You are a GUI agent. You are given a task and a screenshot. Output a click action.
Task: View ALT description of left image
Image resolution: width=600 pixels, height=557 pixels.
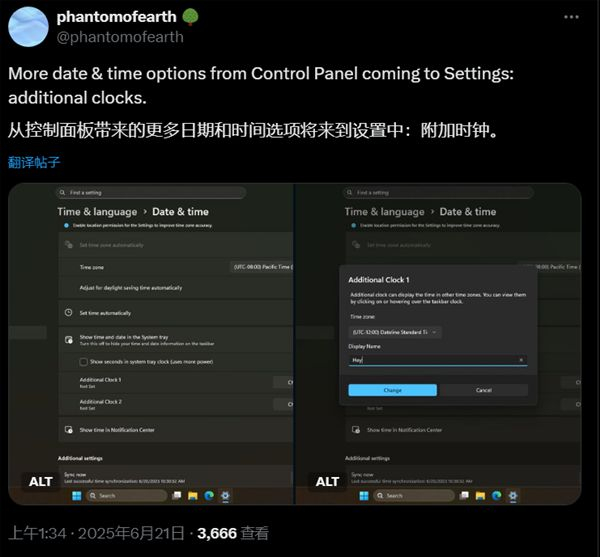(x=41, y=482)
